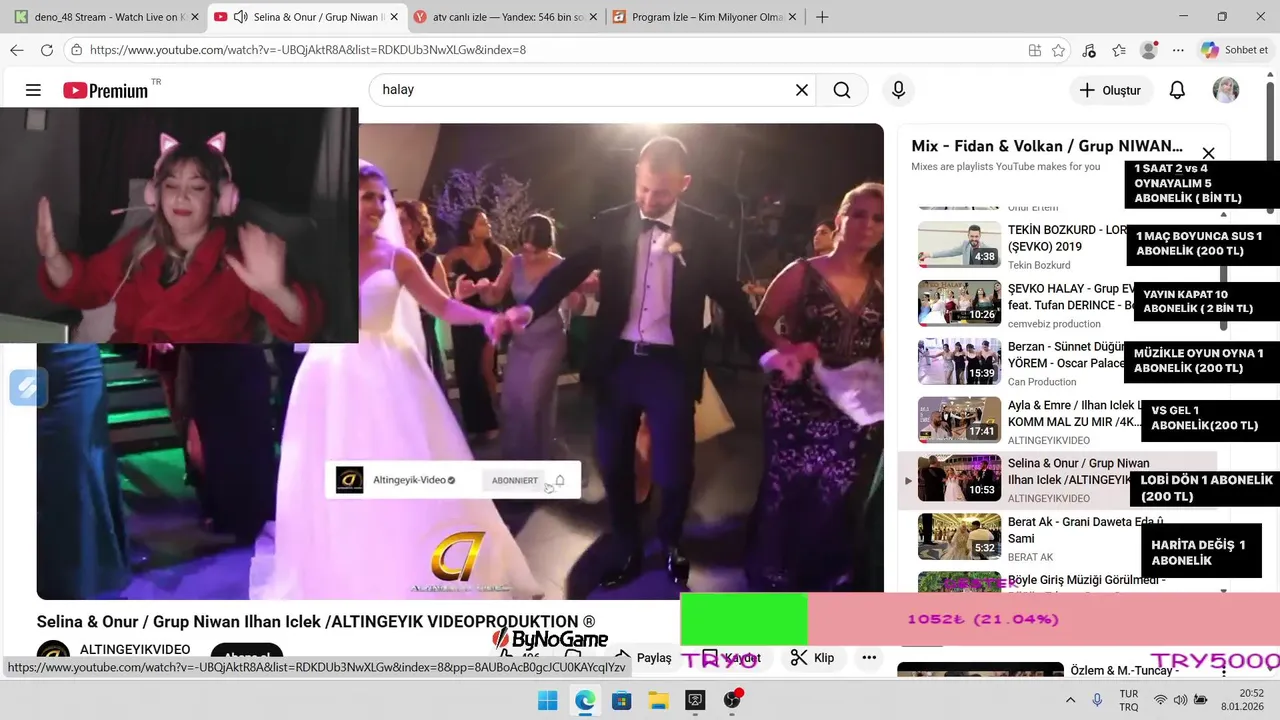1280x720 pixels.
Task: Go to YouTube Premium home logo
Action: (106, 90)
